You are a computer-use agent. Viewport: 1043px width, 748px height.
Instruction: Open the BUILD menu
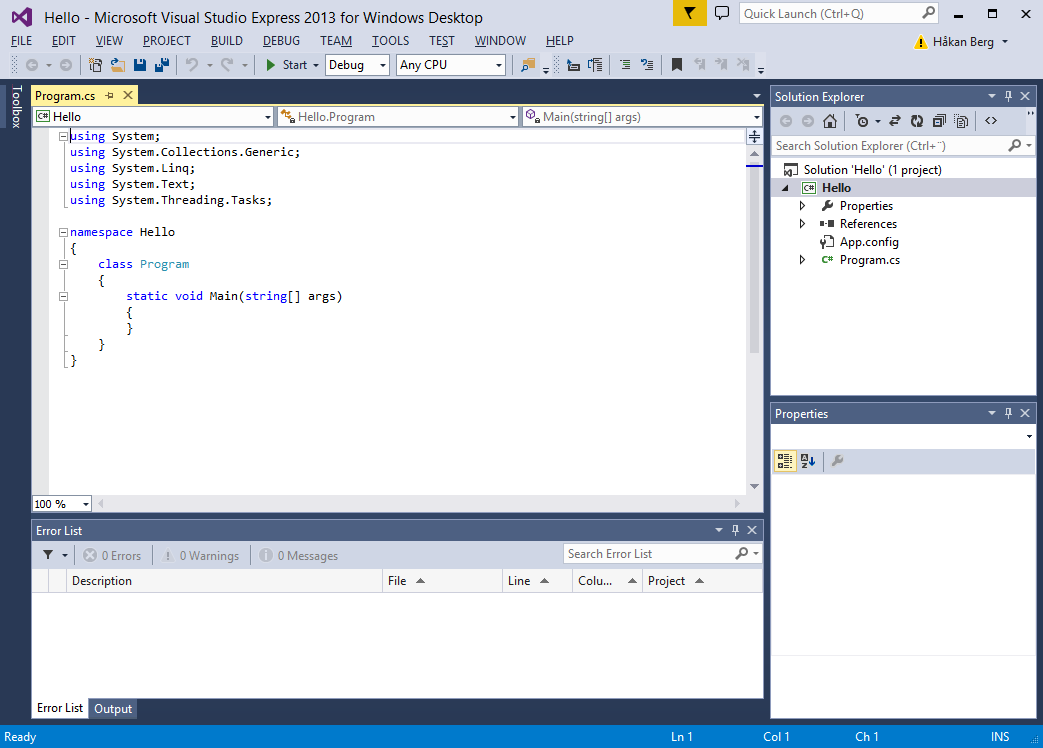coord(227,41)
